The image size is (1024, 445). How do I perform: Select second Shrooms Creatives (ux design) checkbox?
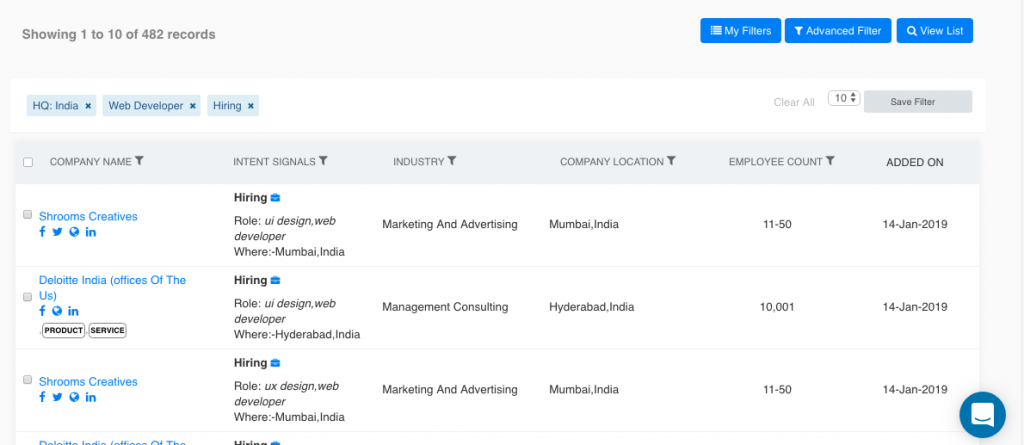(x=27, y=380)
